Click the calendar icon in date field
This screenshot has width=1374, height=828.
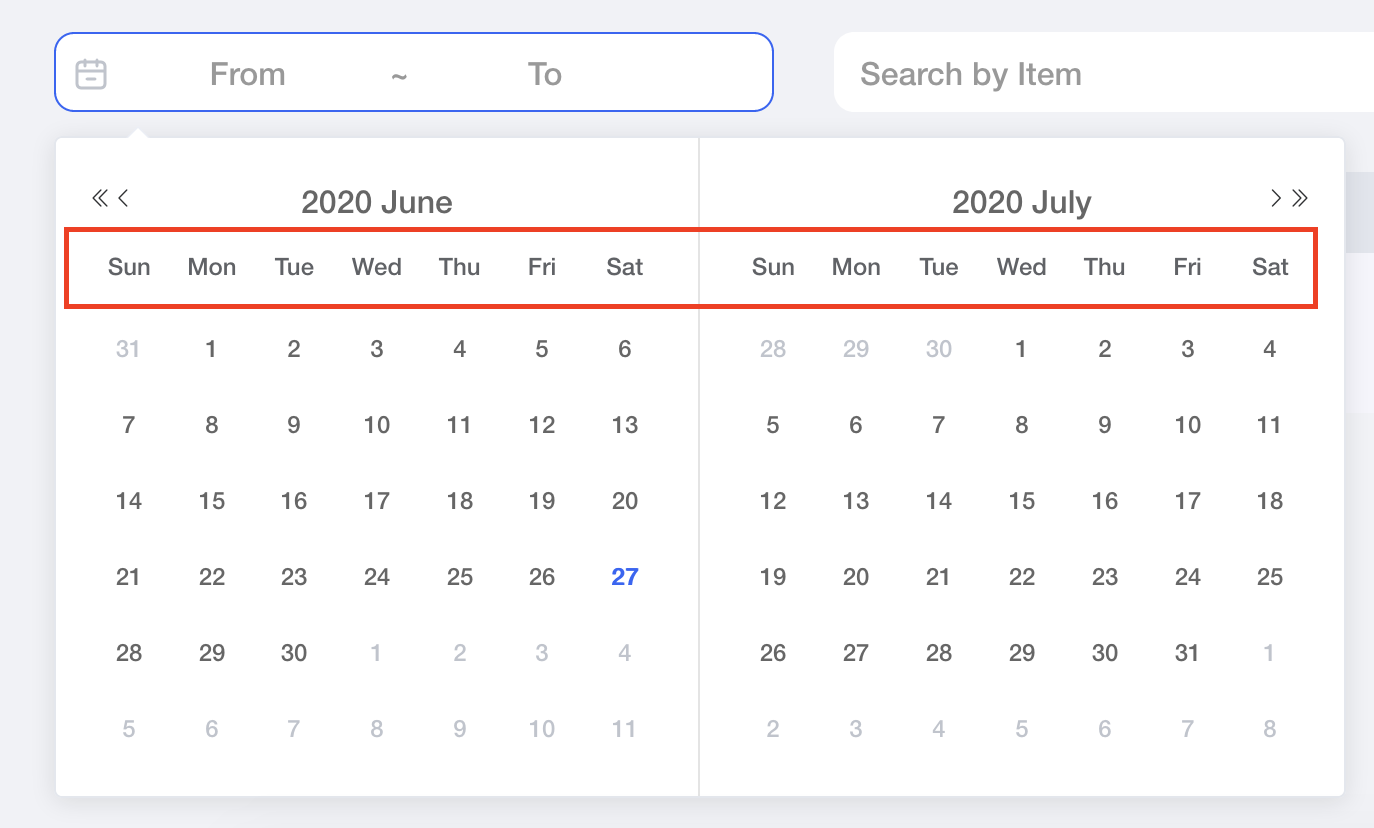pyautogui.click(x=91, y=74)
